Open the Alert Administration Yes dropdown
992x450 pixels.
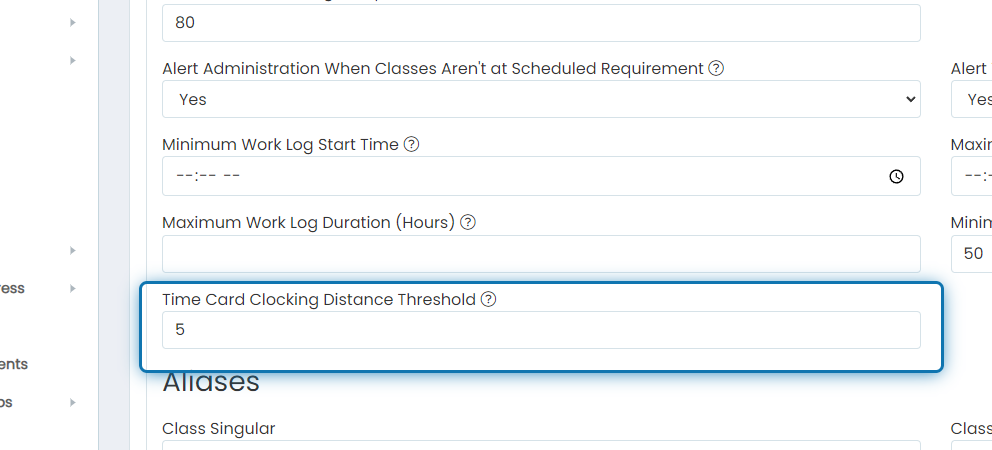pyautogui.click(x=541, y=99)
